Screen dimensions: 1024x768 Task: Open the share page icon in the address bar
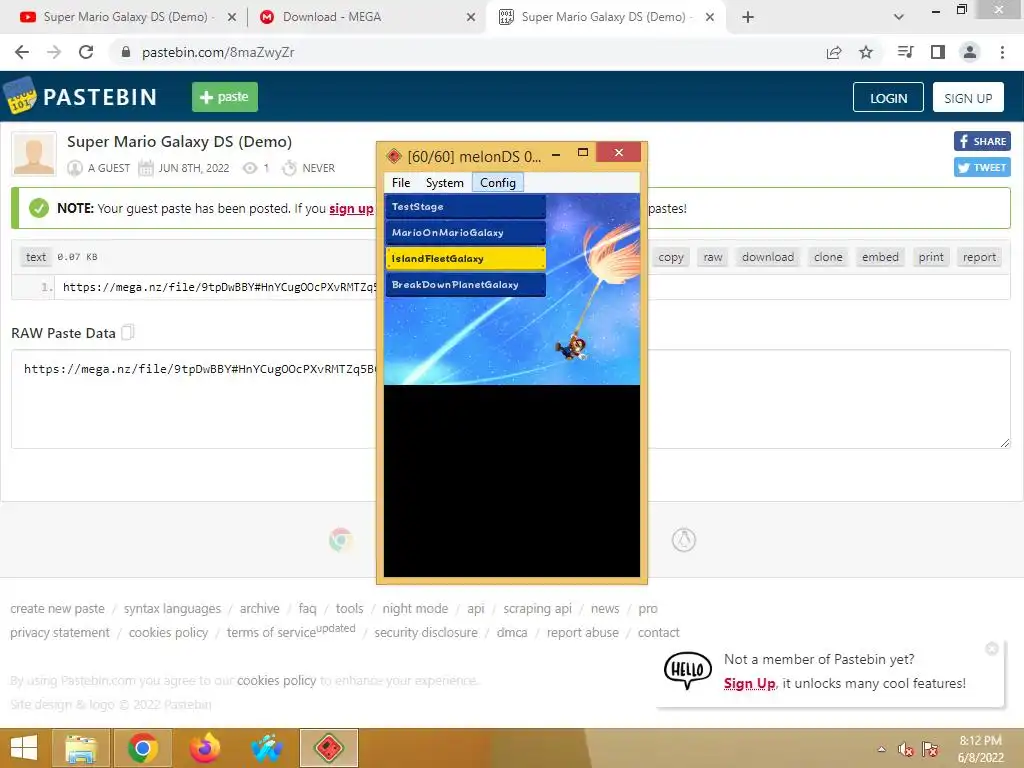tap(834, 52)
